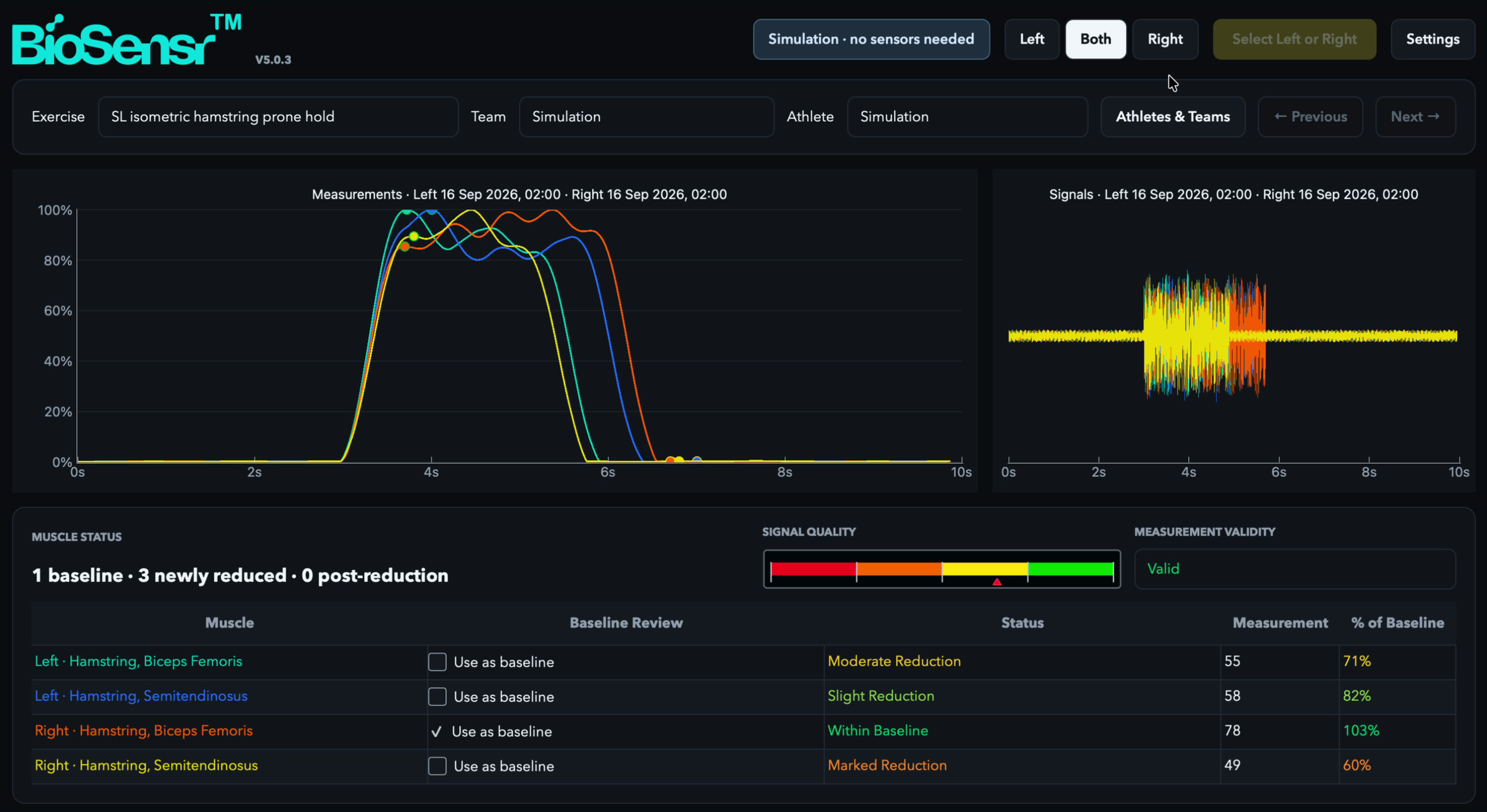This screenshot has height=812, width=1487.
Task: Click the version label V5.0.3
Action: 273,59
